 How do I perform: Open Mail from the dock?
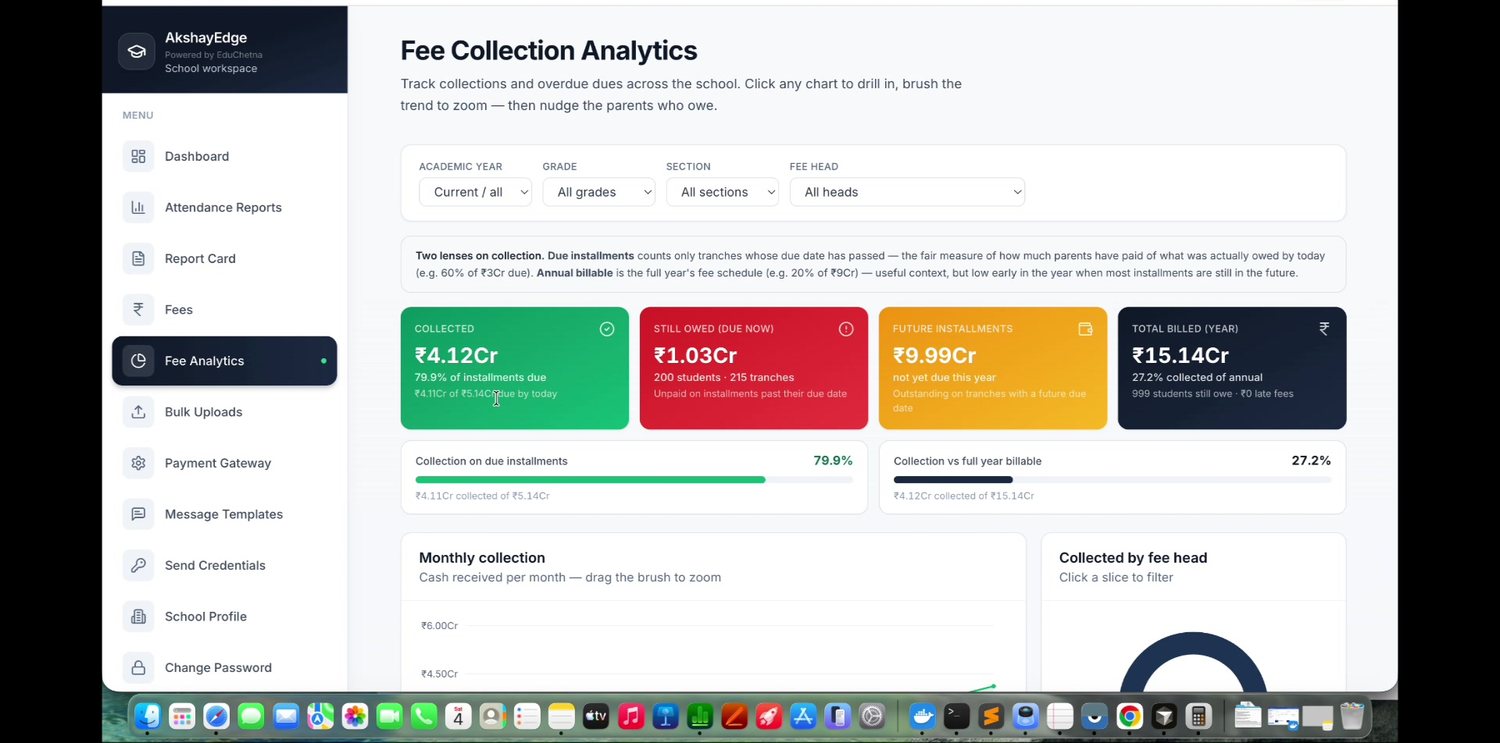(286, 716)
